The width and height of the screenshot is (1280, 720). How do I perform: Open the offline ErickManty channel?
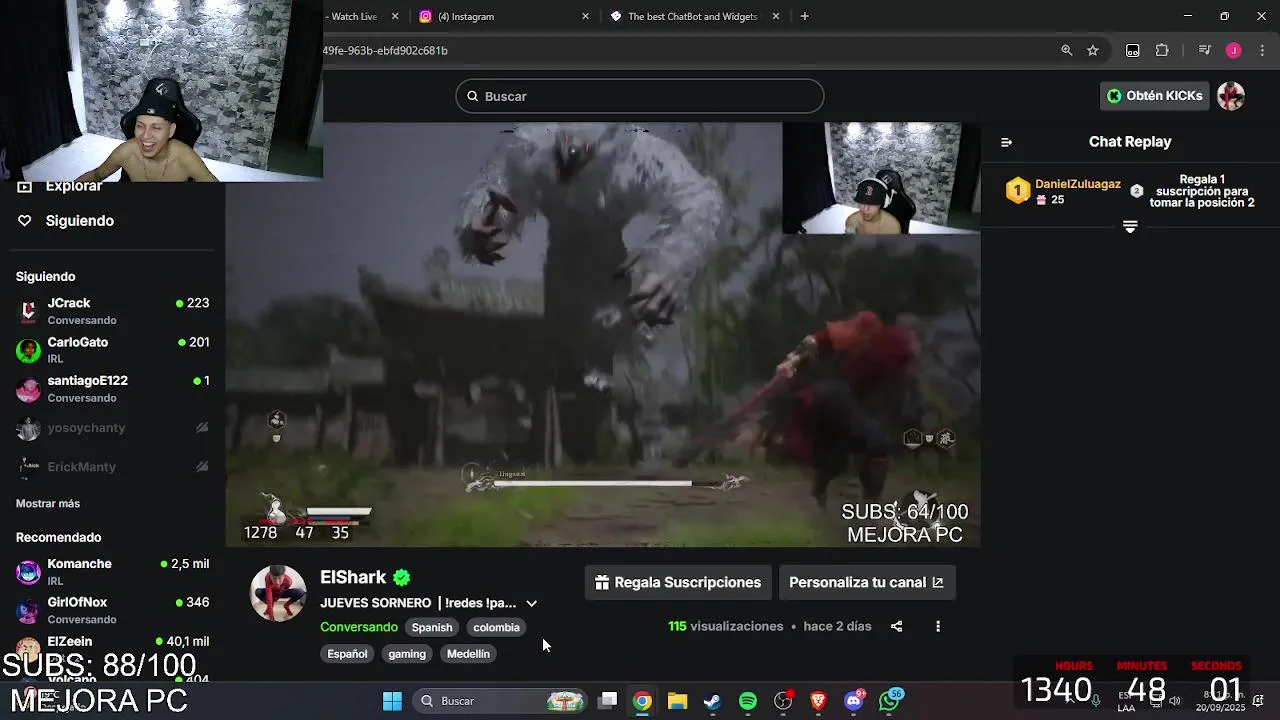click(x=112, y=467)
